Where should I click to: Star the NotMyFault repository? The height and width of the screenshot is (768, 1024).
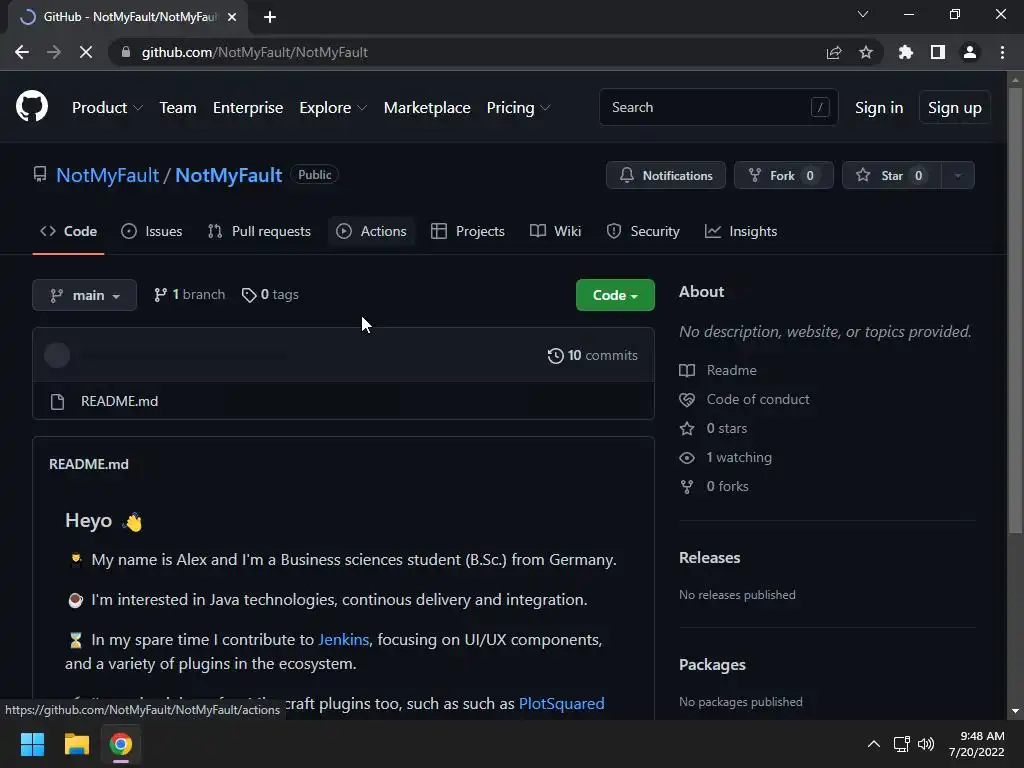892,175
